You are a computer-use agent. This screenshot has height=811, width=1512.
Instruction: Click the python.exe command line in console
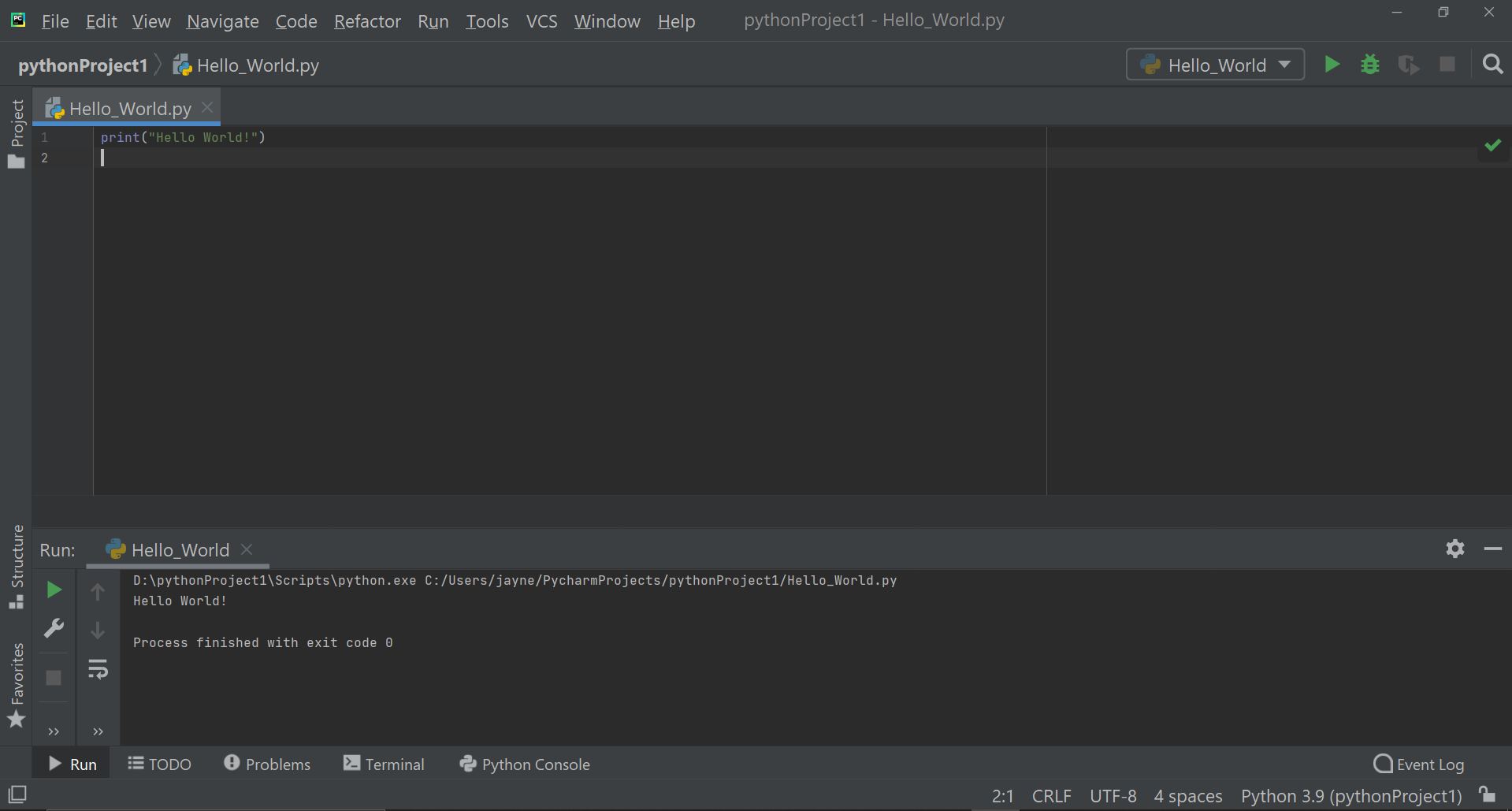515,580
